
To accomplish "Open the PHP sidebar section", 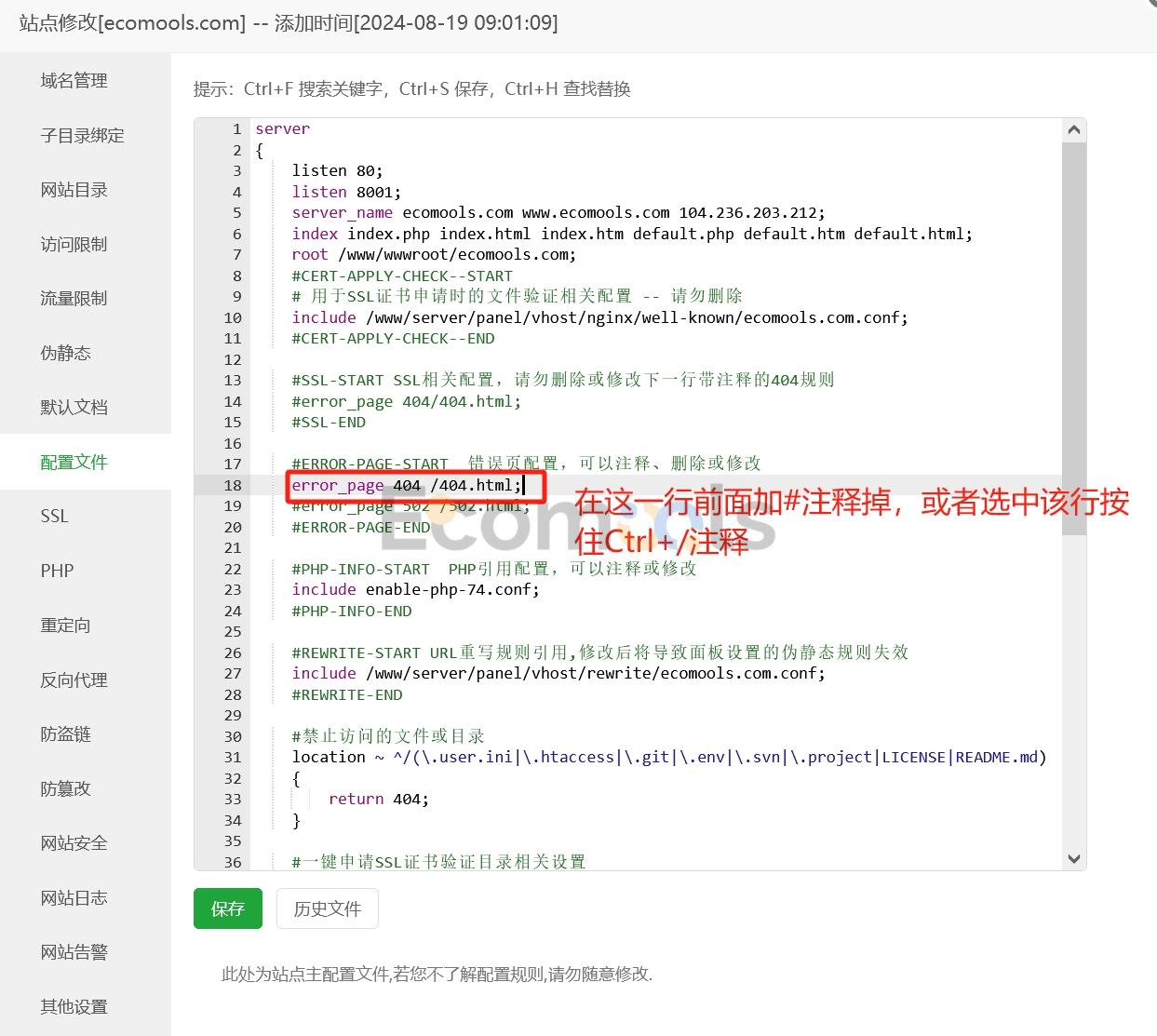I will pos(57,572).
